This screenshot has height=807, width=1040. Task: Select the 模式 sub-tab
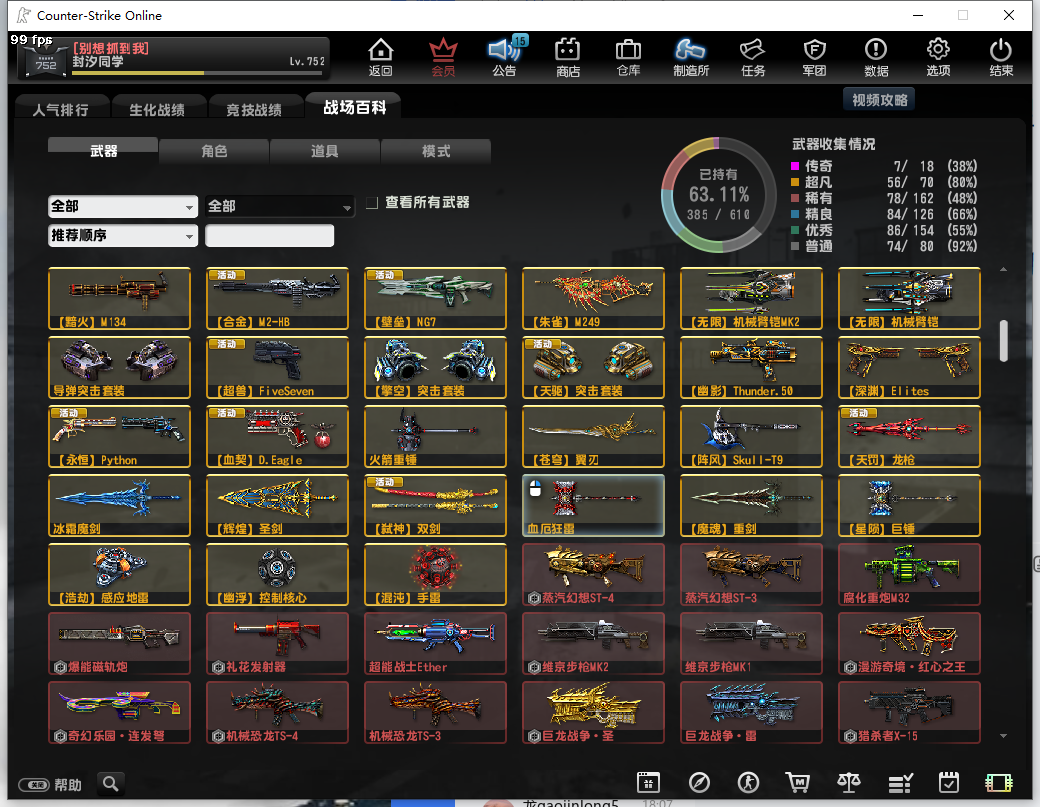436,151
